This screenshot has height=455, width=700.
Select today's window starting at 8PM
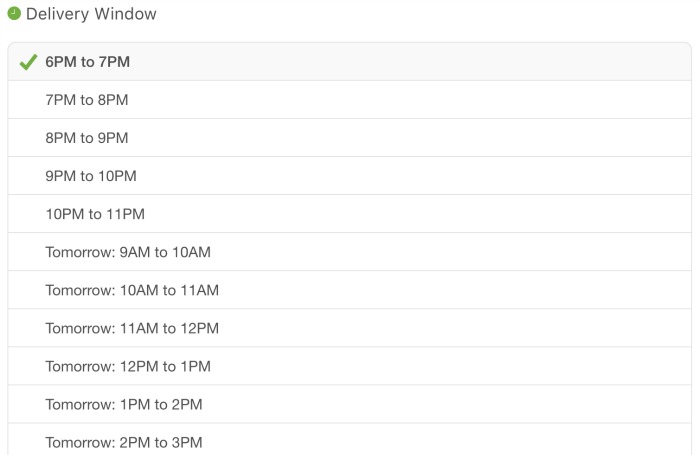point(87,138)
